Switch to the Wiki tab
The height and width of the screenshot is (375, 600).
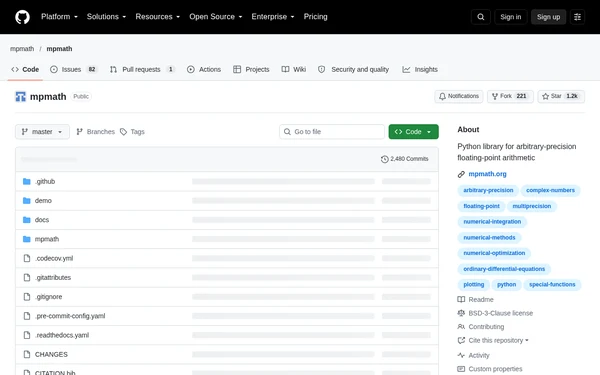[x=294, y=69]
